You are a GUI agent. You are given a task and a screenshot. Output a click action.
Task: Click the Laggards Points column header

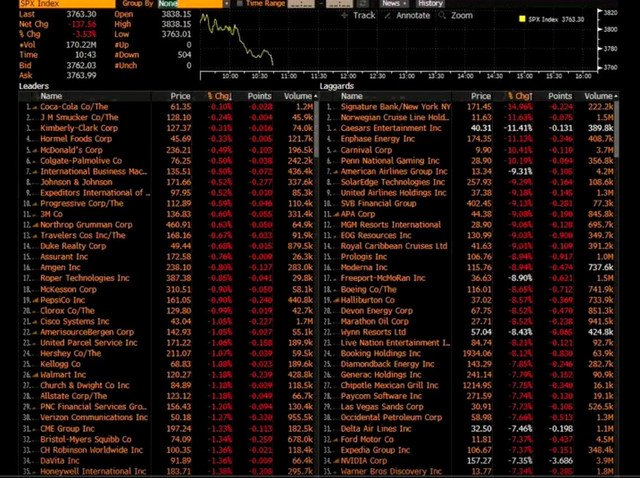click(560, 96)
